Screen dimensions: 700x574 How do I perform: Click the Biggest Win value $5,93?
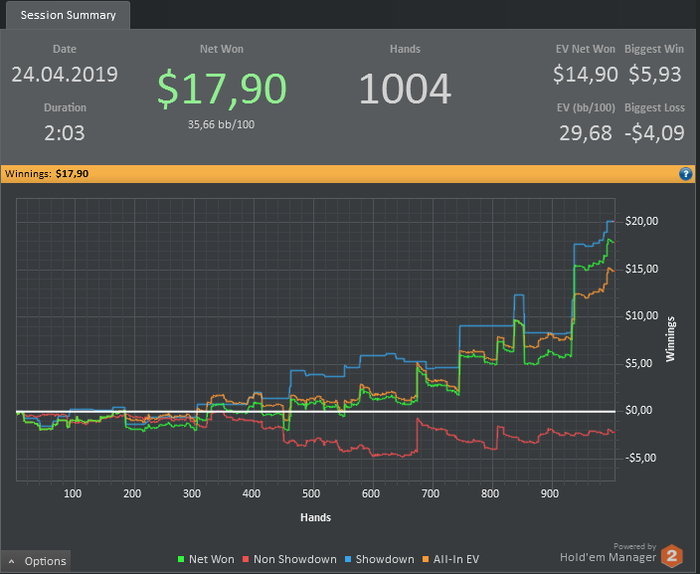tap(654, 74)
